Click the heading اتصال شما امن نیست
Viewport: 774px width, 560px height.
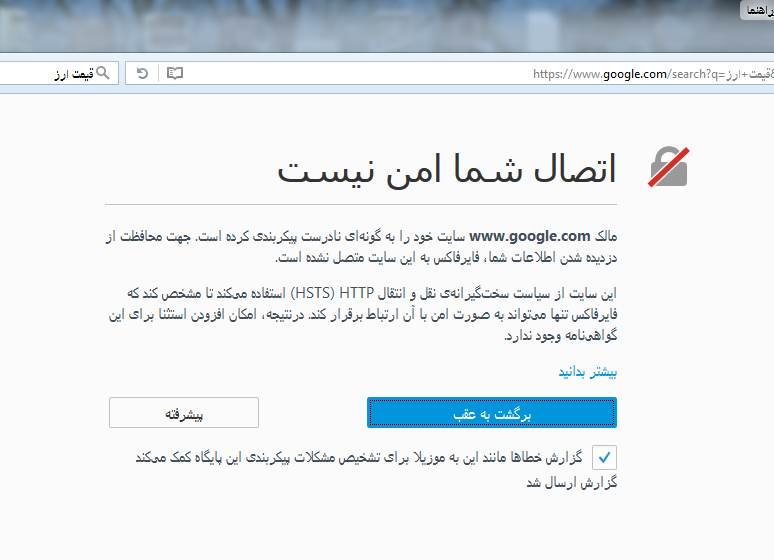(447, 169)
